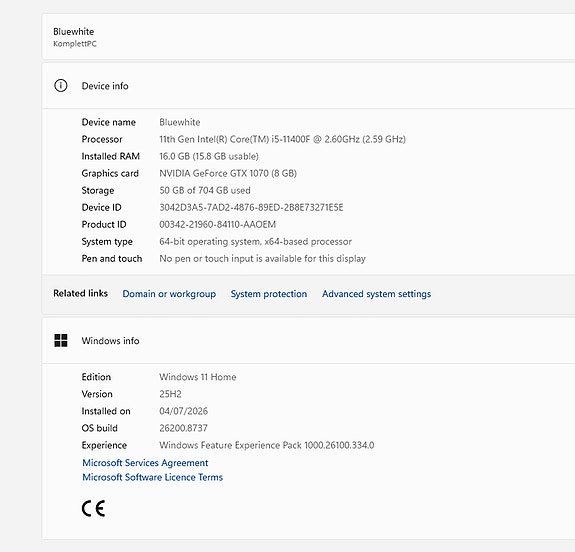Screen dimensions: 575x552
Task: Click the Related links label
Action: click(80, 293)
